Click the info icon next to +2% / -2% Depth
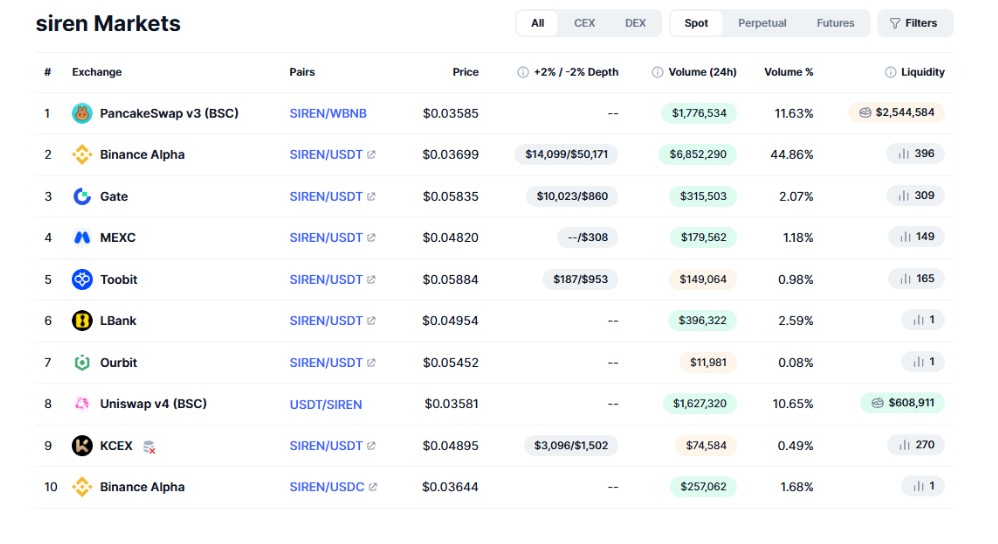This screenshot has height=544, width=998. (523, 72)
